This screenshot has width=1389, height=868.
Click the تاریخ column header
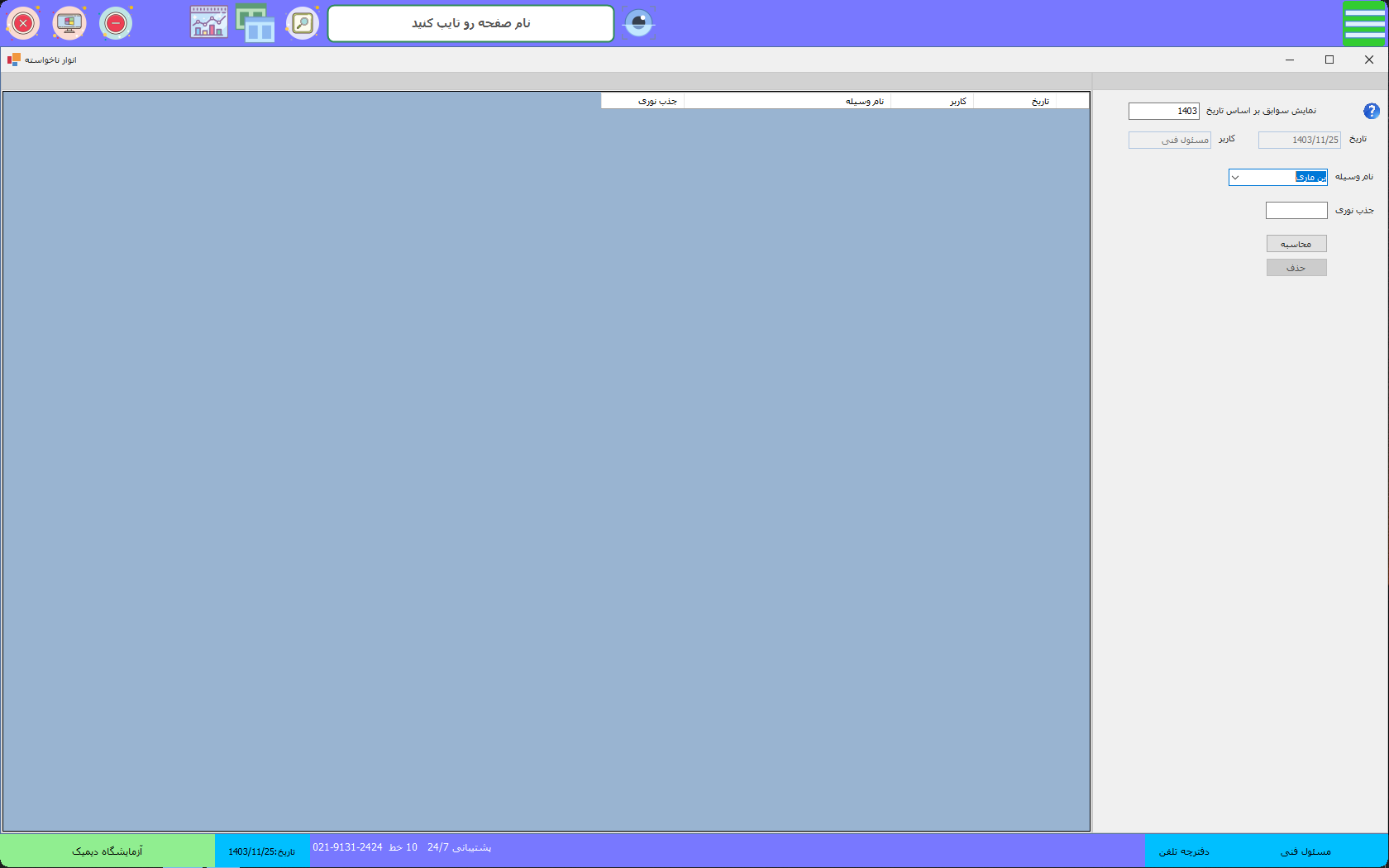click(x=1039, y=101)
